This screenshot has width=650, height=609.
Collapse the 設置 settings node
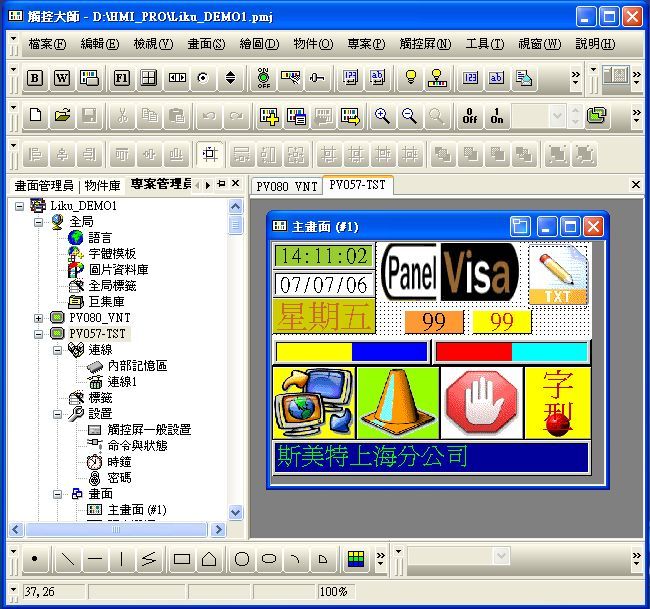(59, 413)
